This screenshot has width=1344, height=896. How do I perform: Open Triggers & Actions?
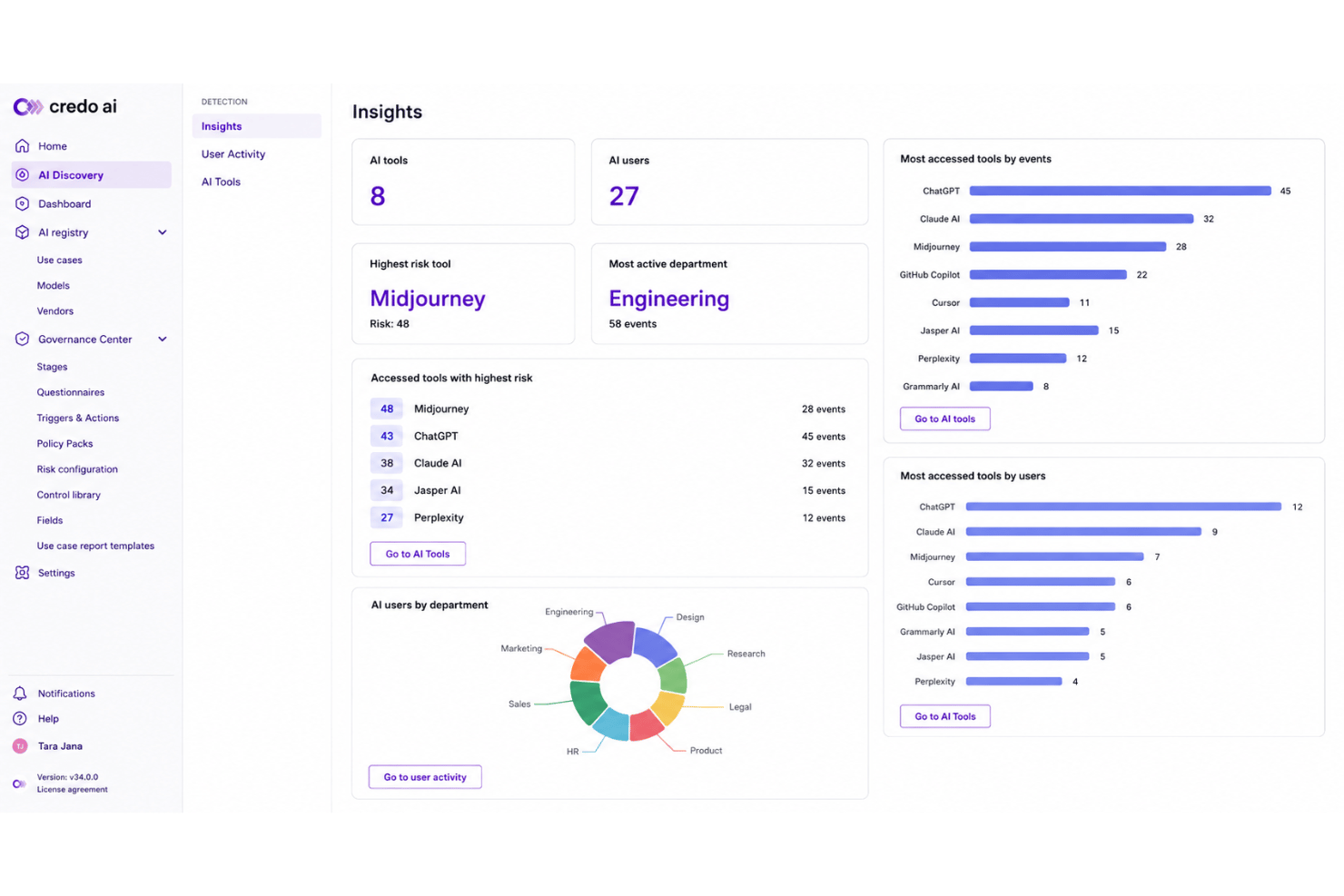tap(78, 418)
